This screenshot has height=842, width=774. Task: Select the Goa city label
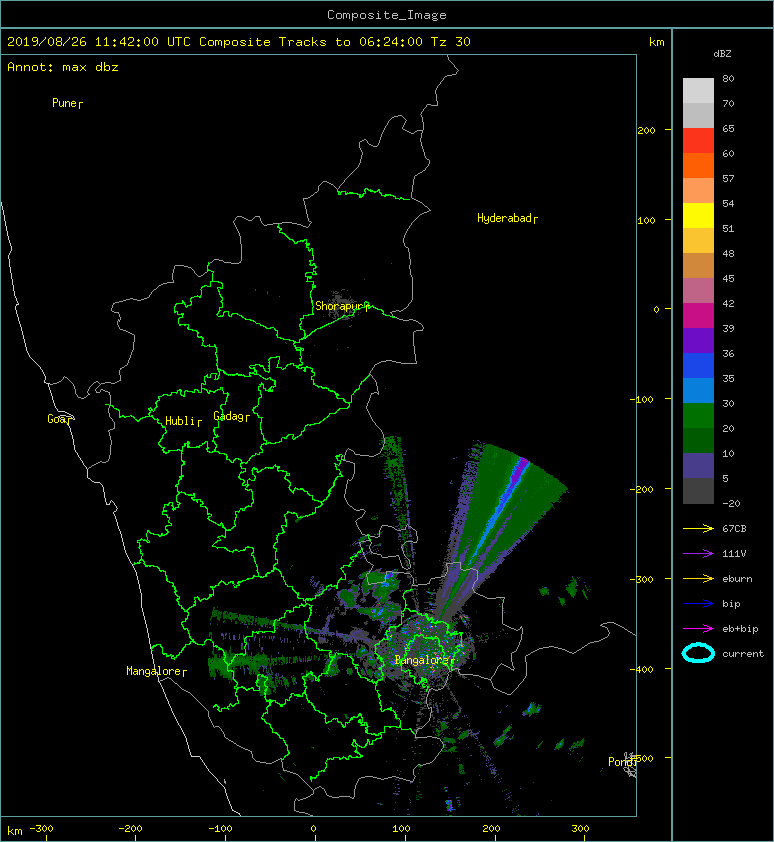tap(59, 419)
